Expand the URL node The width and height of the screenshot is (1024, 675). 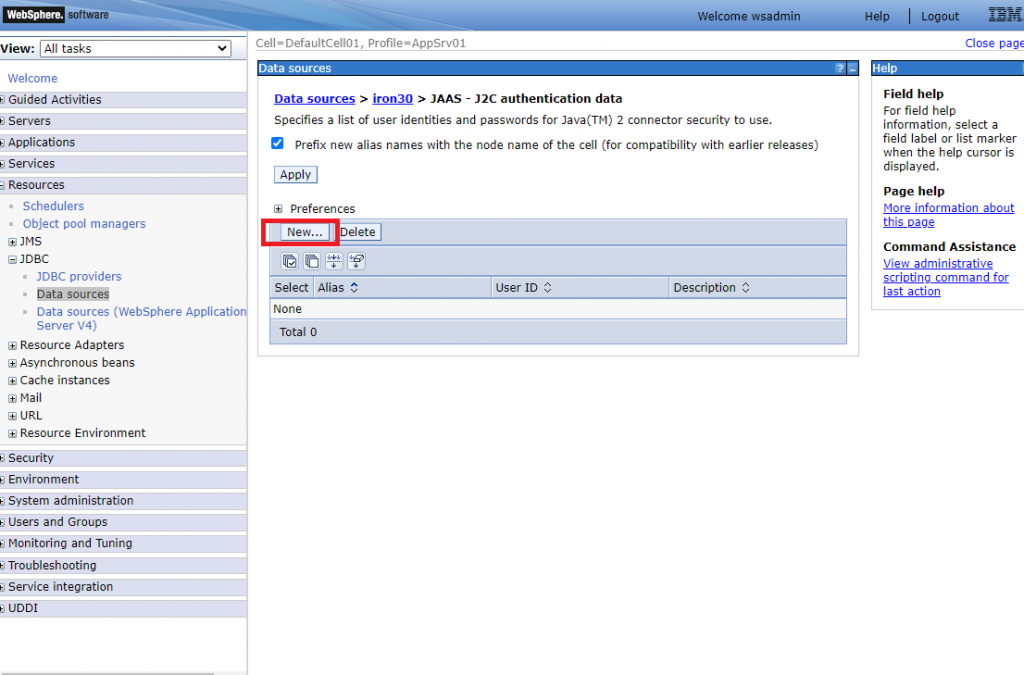point(12,416)
